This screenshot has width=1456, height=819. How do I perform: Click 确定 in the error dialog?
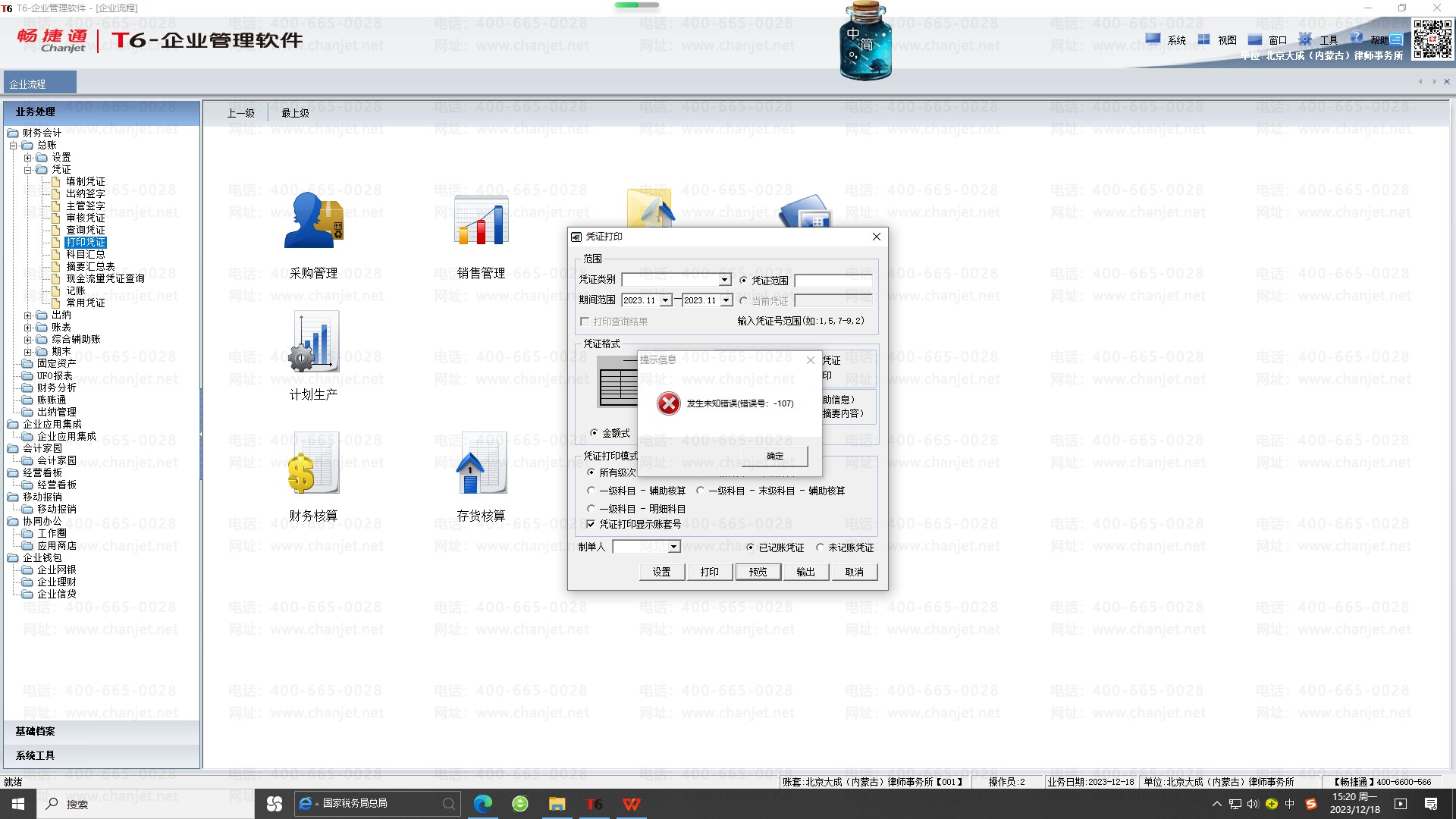coord(774,456)
